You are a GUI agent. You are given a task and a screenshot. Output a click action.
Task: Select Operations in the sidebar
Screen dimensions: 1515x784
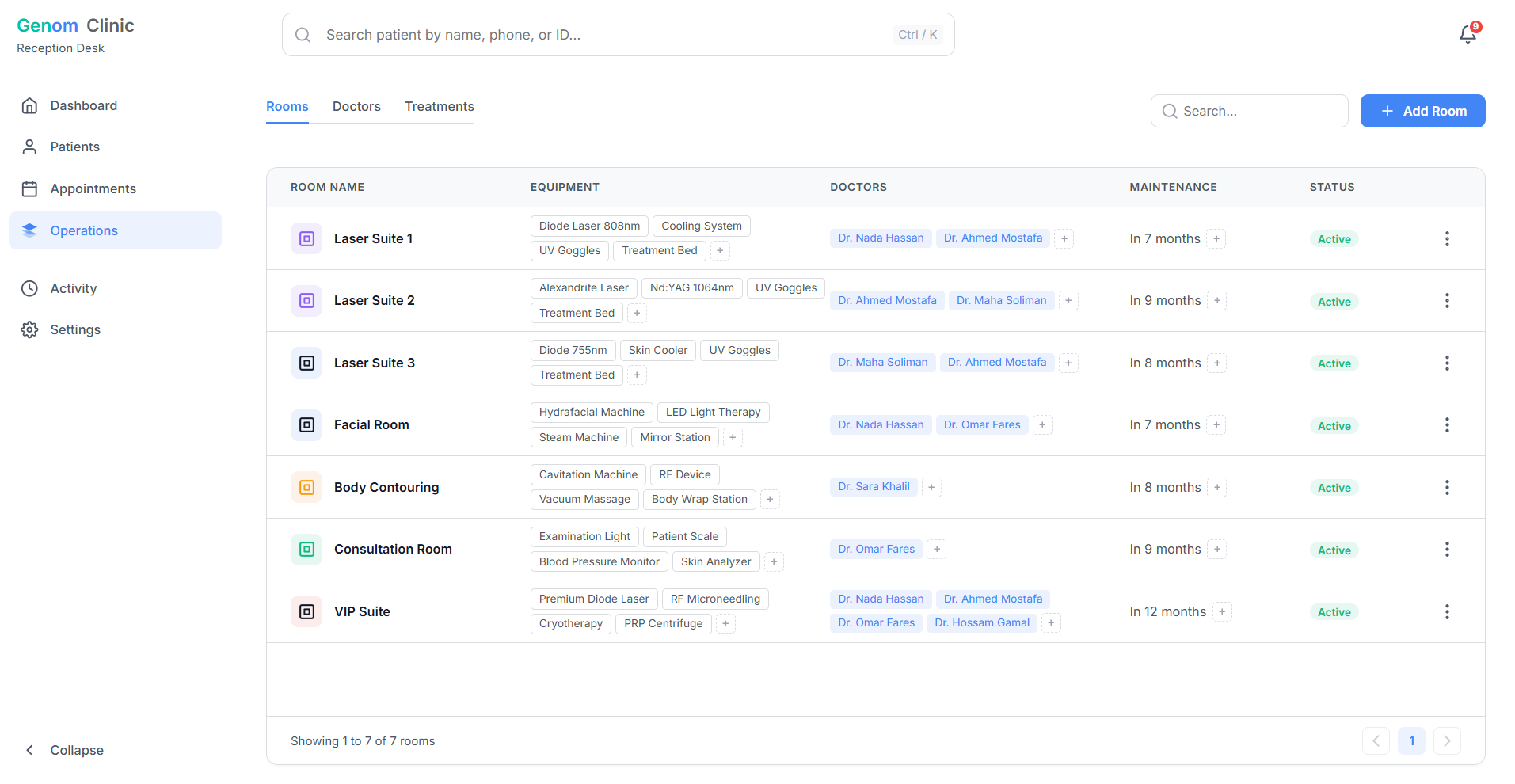[x=115, y=230]
